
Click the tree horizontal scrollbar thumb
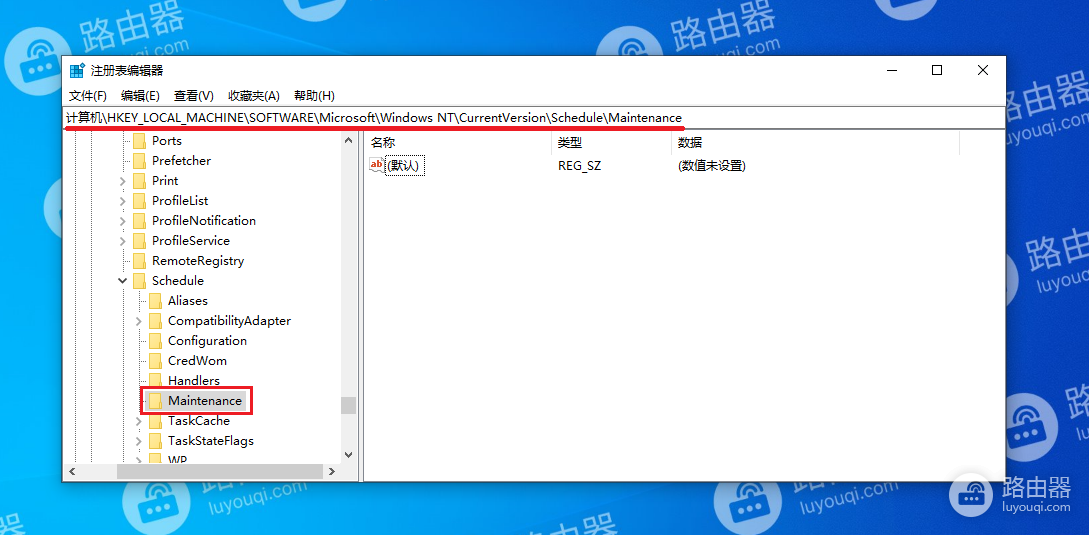(x=220, y=471)
